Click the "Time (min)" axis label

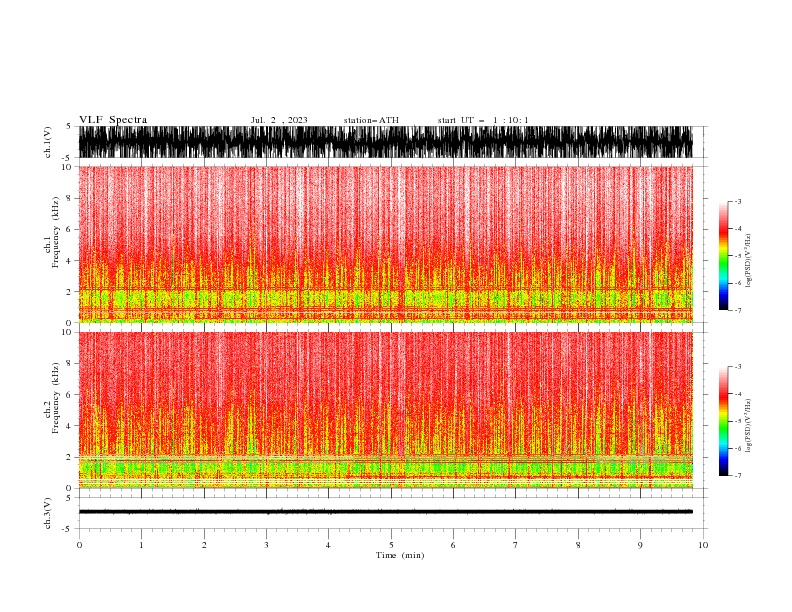point(400,555)
